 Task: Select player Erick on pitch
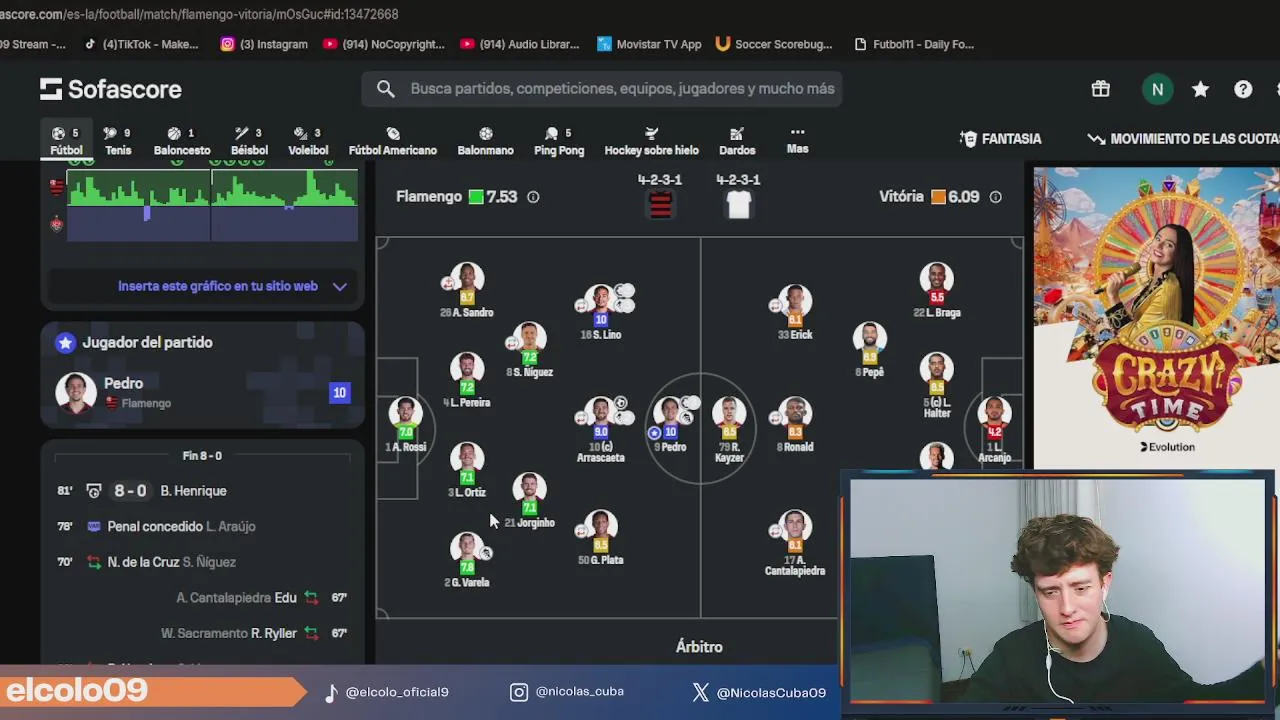pos(795,312)
